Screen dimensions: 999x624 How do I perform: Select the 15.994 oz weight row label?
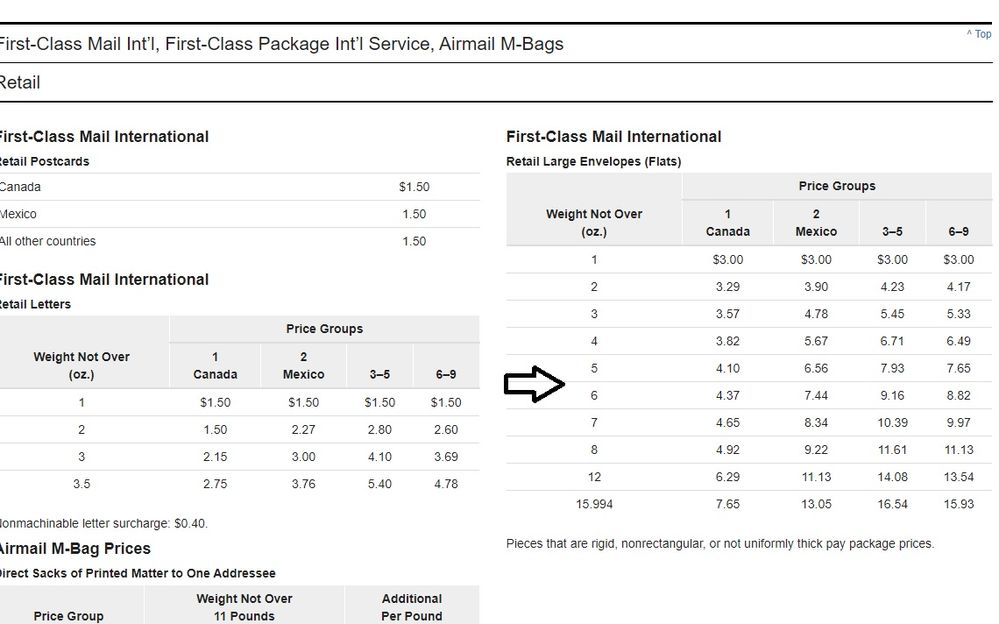pyautogui.click(x=594, y=504)
